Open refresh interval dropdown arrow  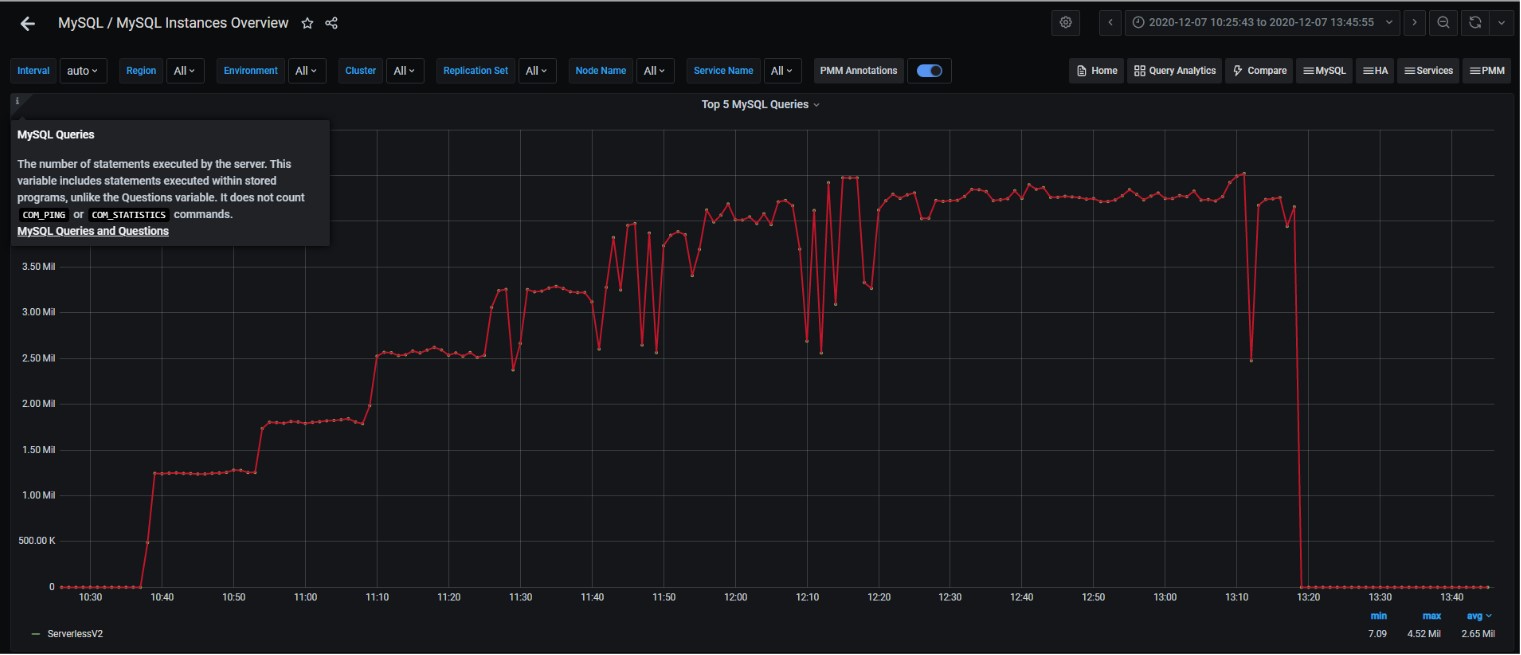pyautogui.click(x=1499, y=22)
